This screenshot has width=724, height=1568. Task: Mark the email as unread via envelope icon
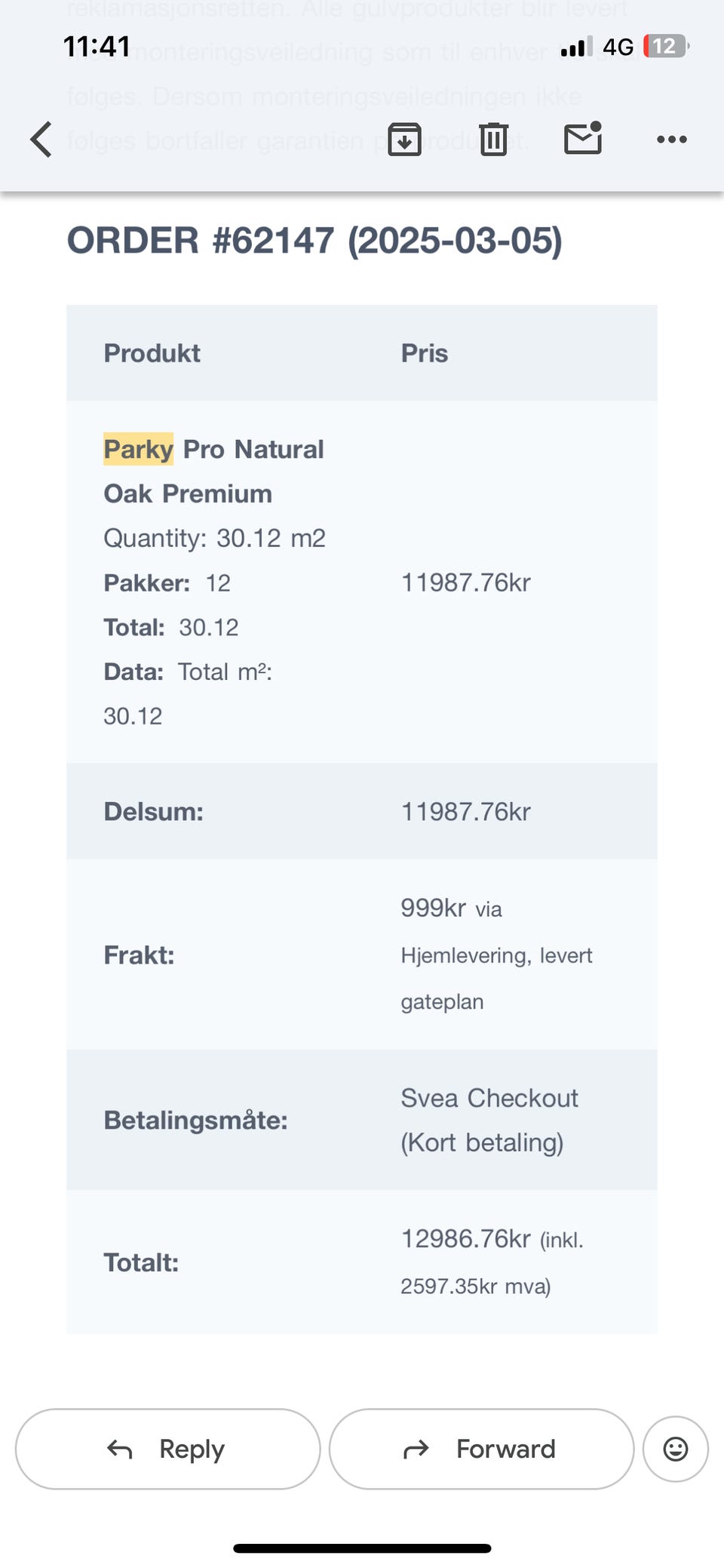click(x=583, y=138)
